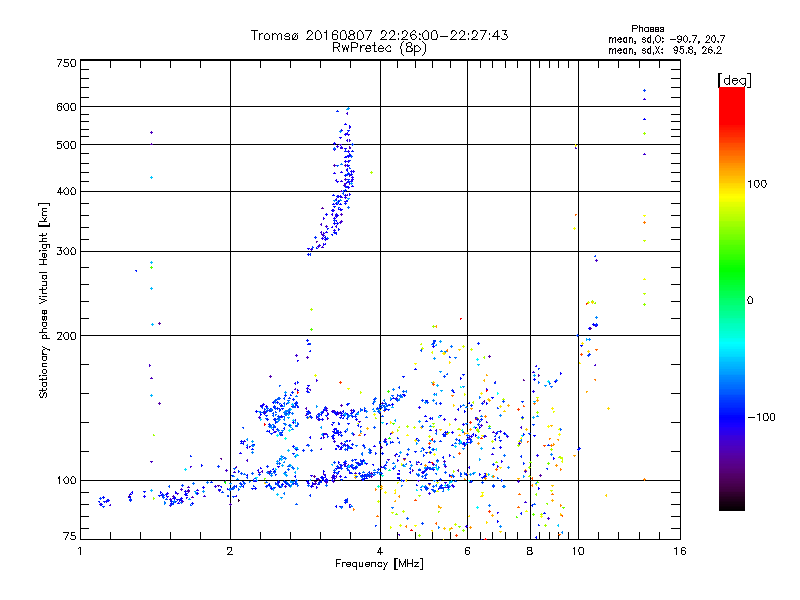800x600 pixels.
Task: Click the y-axis label "200"
Action: [x=67, y=336]
